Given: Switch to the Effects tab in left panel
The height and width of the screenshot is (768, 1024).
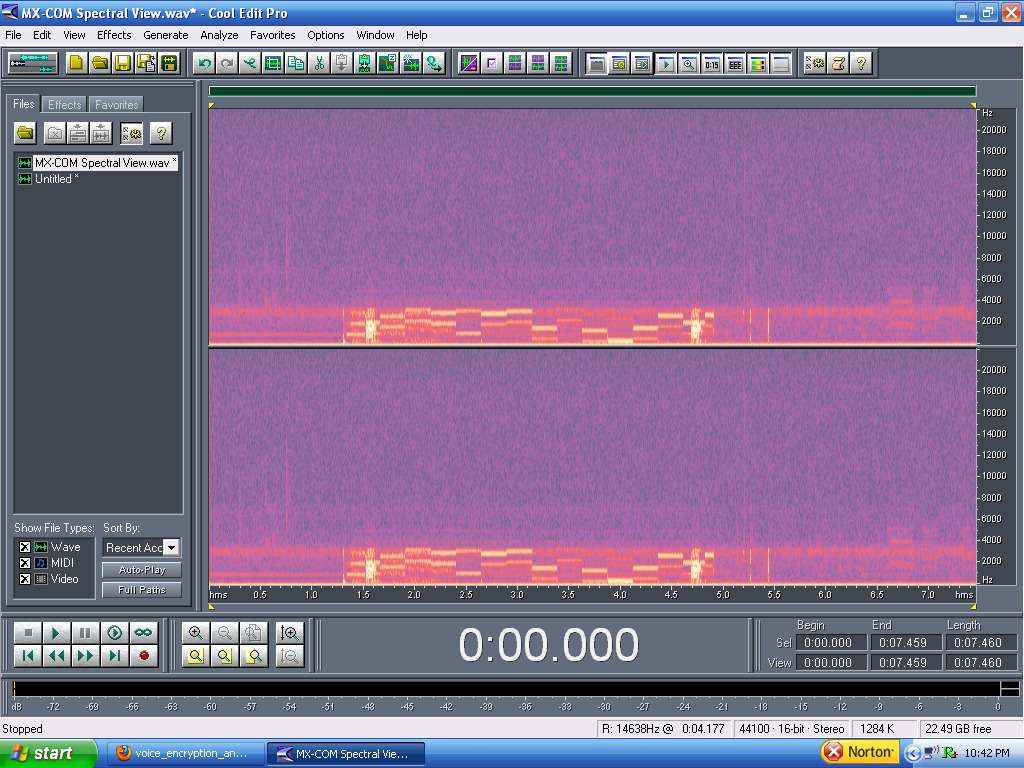Looking at the screenshot, I should [x=65, y=104].
